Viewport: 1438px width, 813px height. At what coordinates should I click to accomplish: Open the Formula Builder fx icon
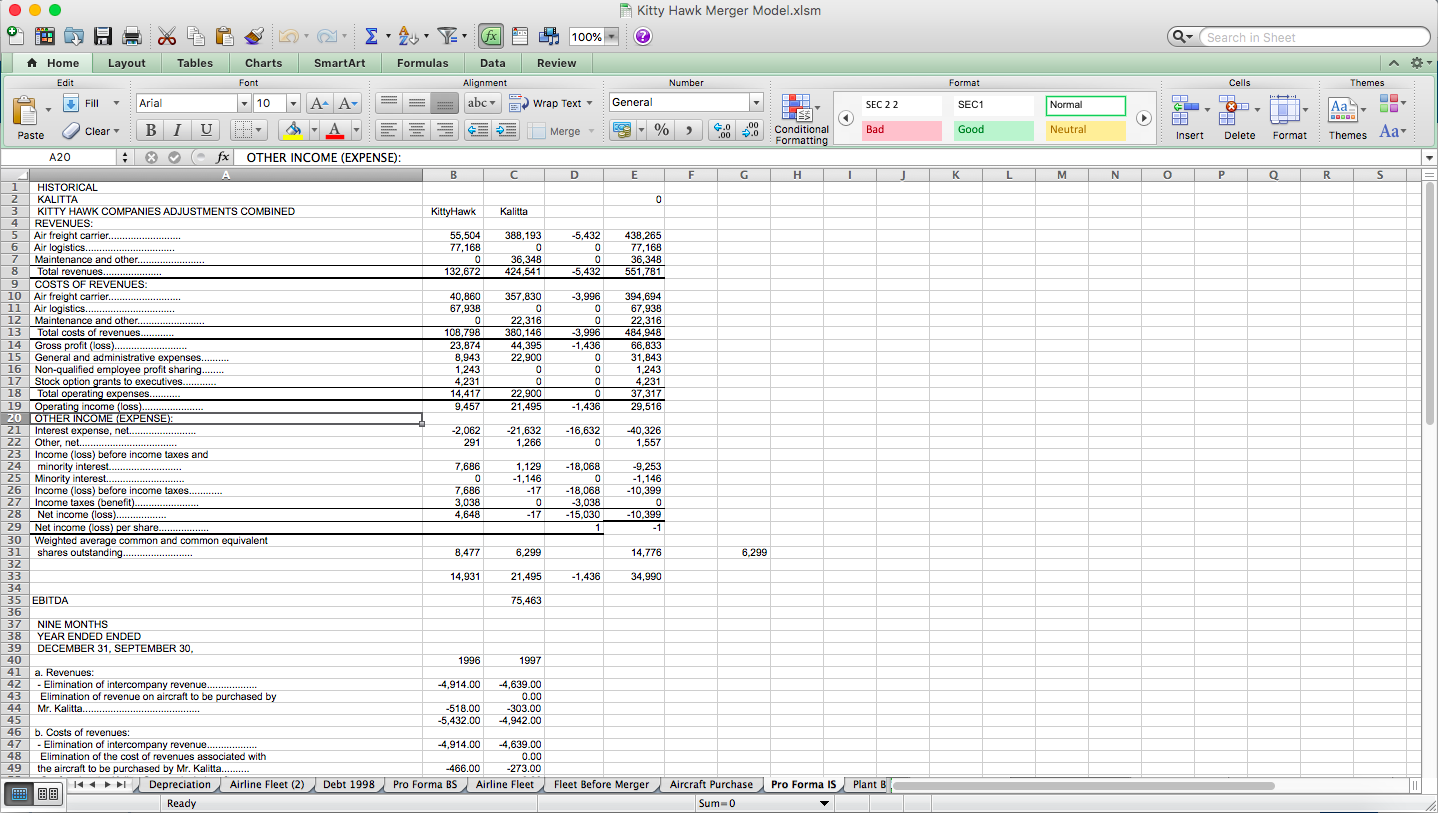pos(490,35)
